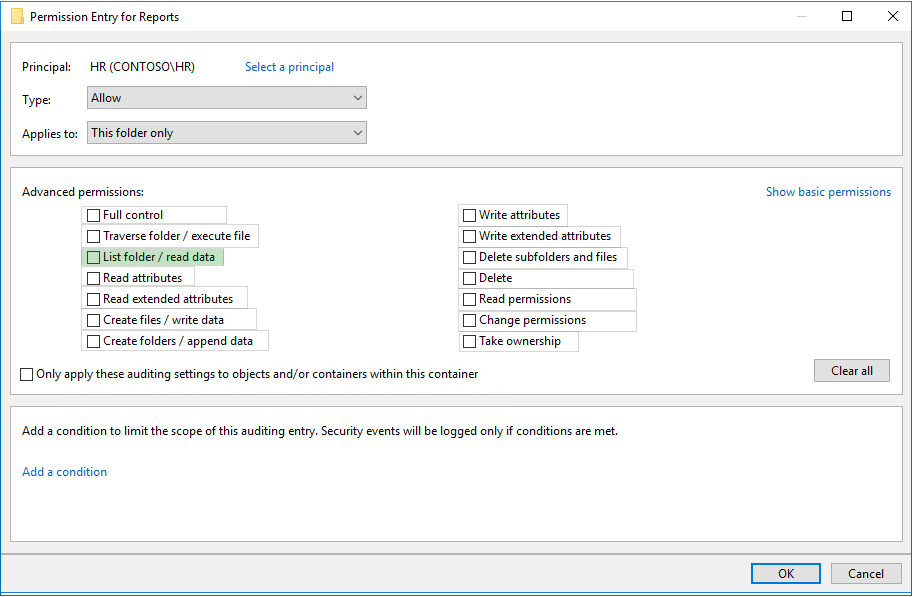Tick Create files / write data
Image resolution: width=914 pixels, height=597 pixels.
tap(93, 320)
